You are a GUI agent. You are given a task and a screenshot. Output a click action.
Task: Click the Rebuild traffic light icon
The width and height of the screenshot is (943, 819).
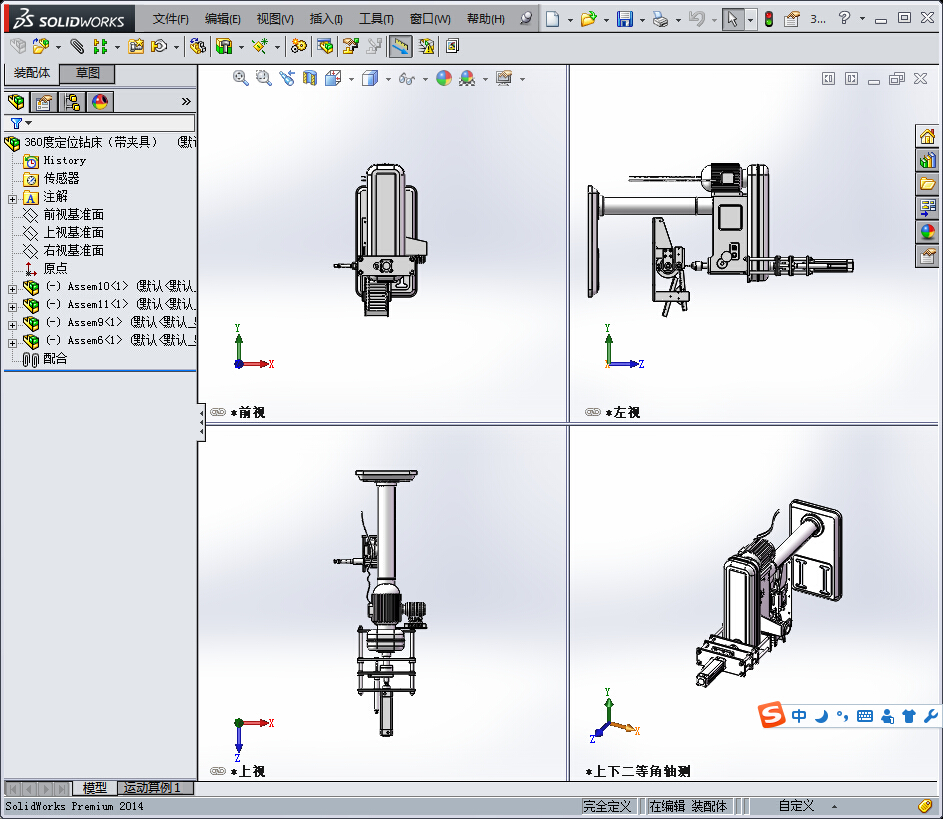(769, 19)
